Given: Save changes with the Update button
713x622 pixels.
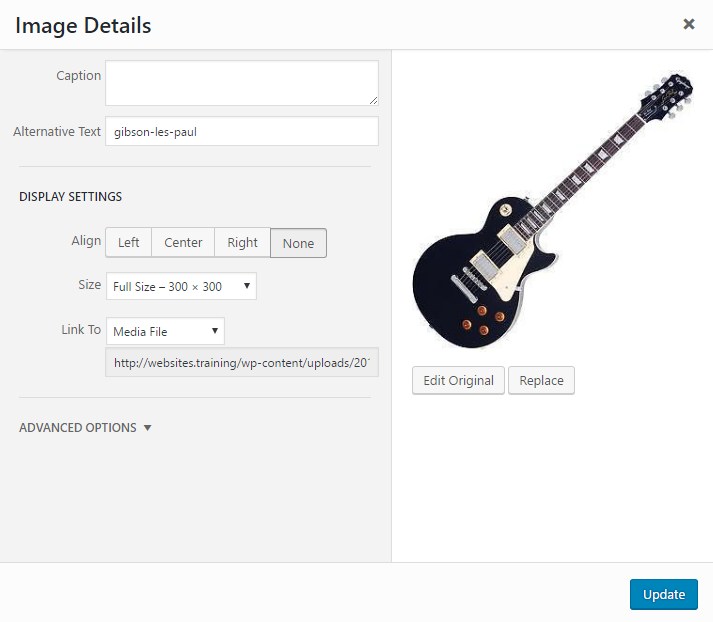Looking at the screenshot, I should [x=663, y=594].
